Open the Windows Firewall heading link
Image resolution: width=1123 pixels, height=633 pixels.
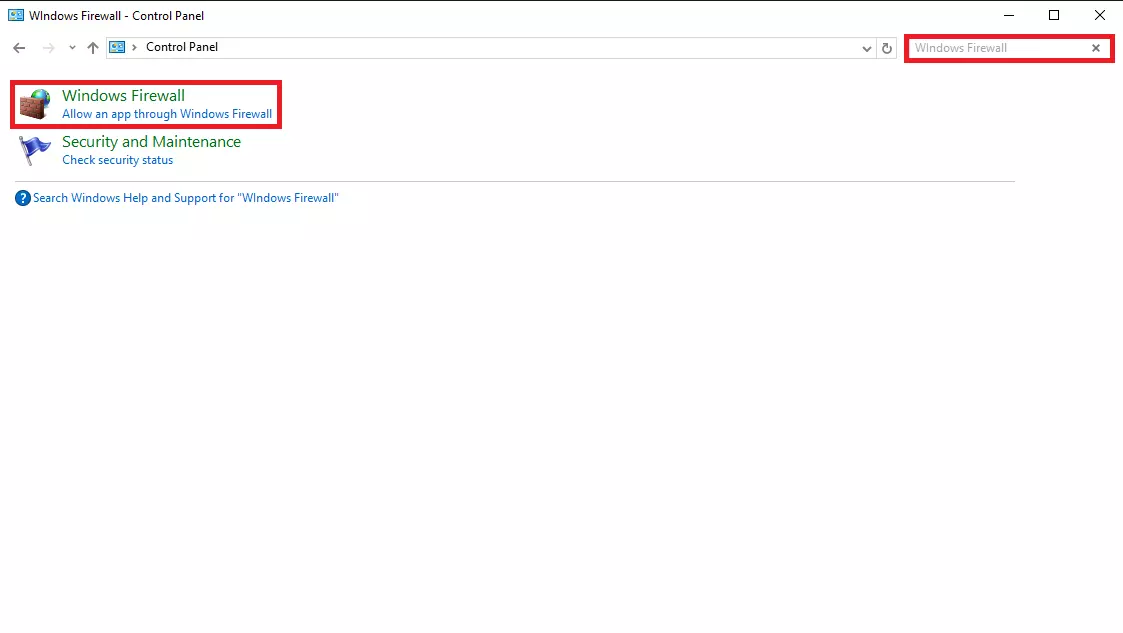tap(123, 95)
